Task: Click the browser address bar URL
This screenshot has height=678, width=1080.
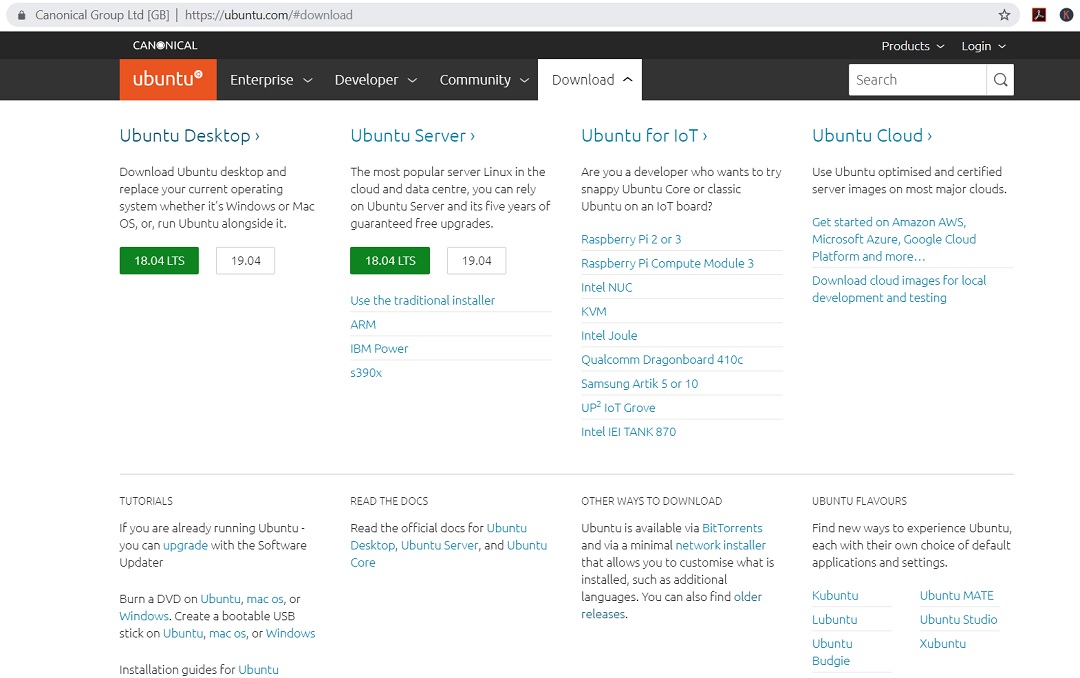Action: pos(269,14)
